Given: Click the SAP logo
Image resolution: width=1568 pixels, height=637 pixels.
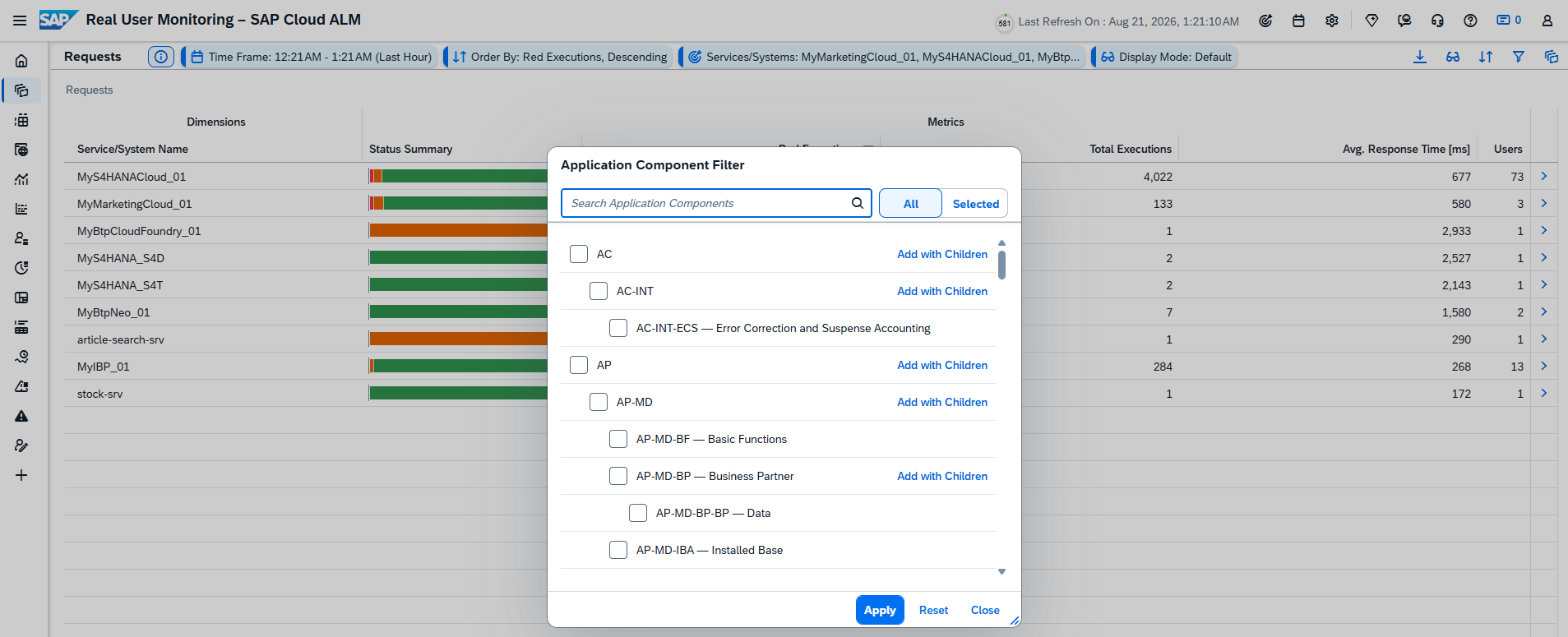Looking at the screenshot, I should point(58,20).
